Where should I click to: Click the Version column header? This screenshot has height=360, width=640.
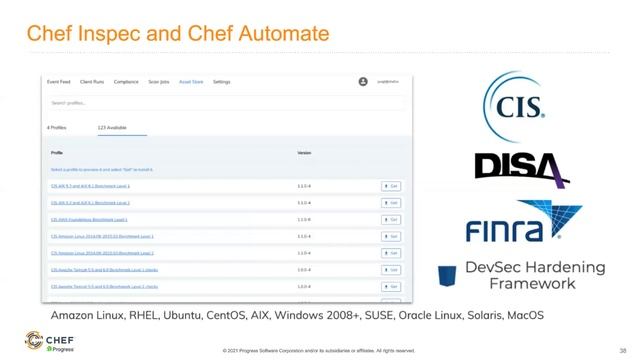tap(304, 153)
